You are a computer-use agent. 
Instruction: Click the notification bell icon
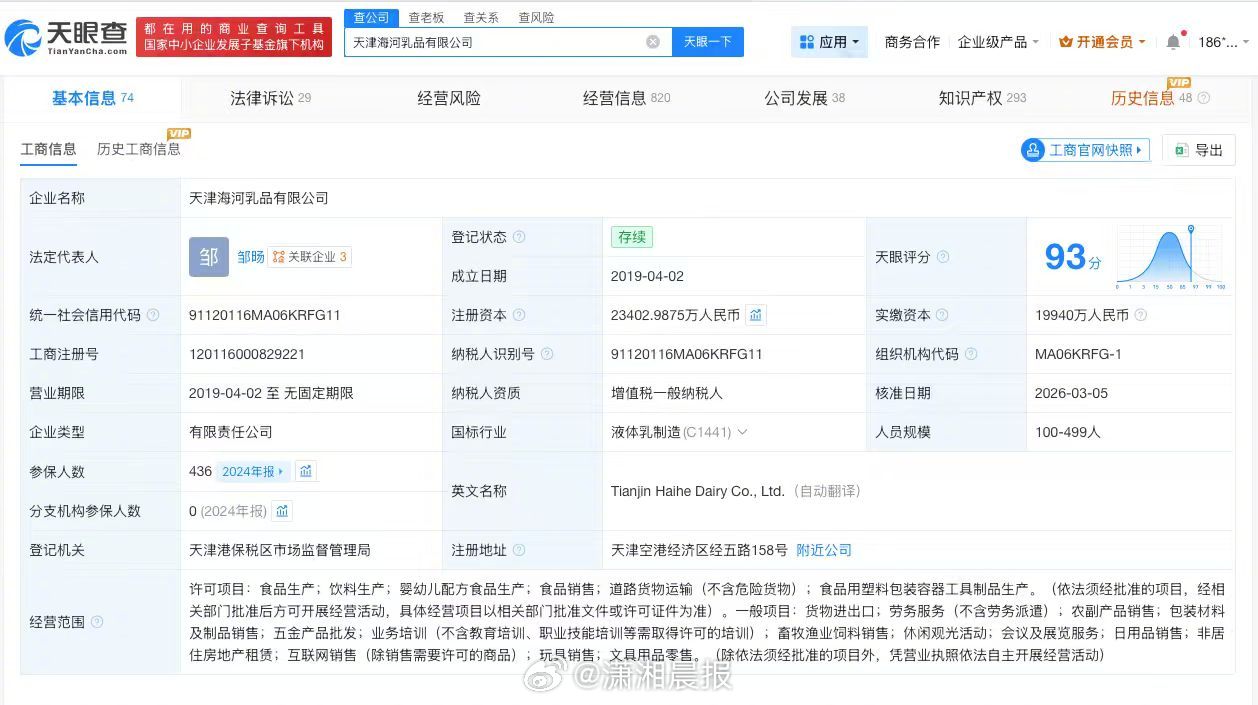point(1173,42)
